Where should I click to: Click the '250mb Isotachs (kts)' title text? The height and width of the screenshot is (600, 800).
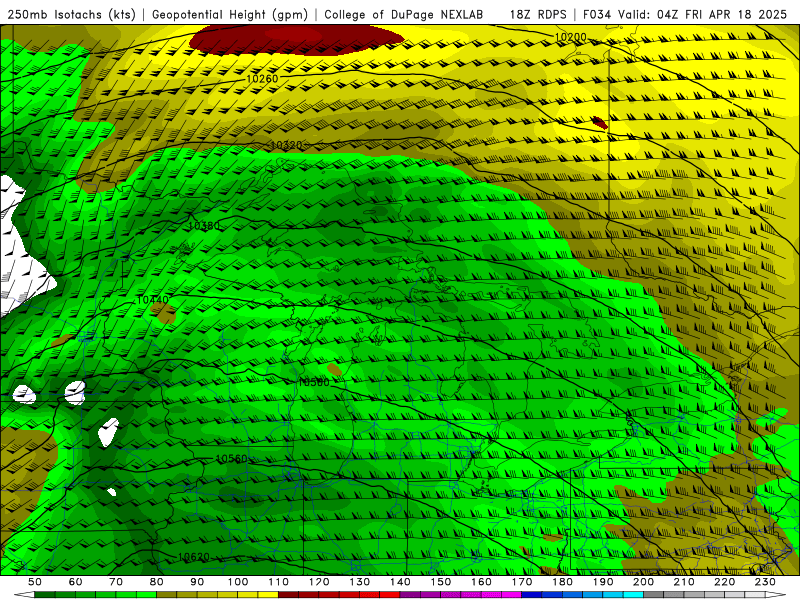point(71,15)
